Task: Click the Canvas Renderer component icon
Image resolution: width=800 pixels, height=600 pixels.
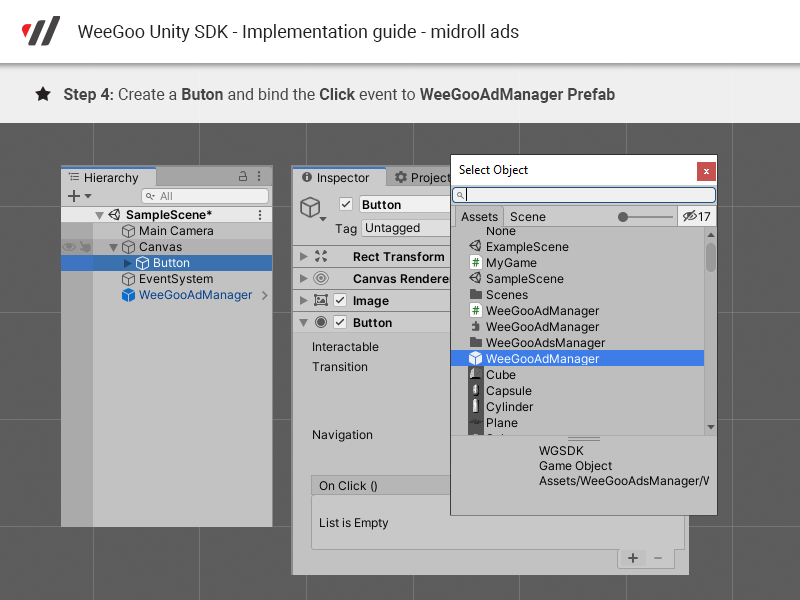Action: pyautogui.click(x=321, y=278)
